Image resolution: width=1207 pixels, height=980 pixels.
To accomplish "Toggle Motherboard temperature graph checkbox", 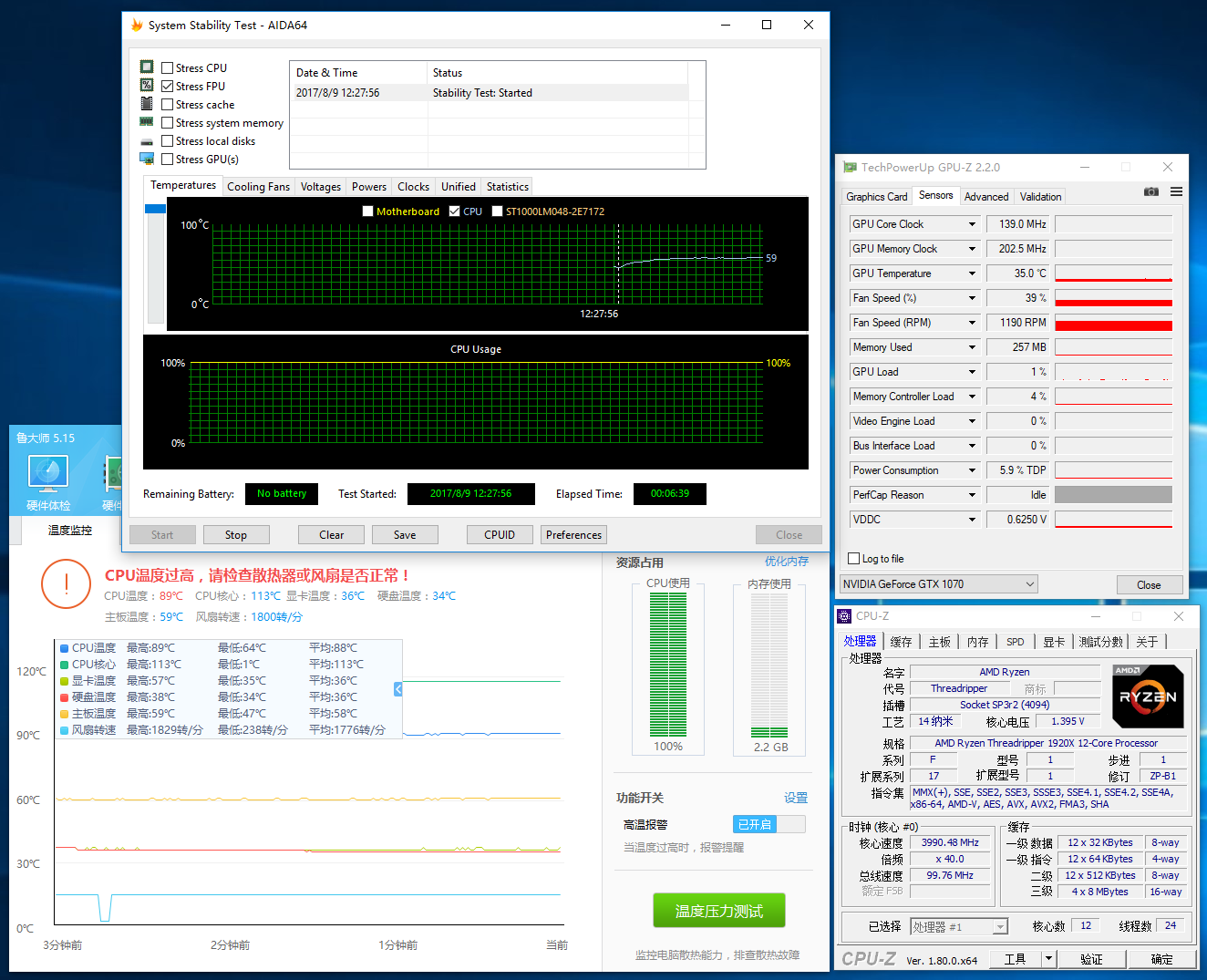I will tap(368, 211).
